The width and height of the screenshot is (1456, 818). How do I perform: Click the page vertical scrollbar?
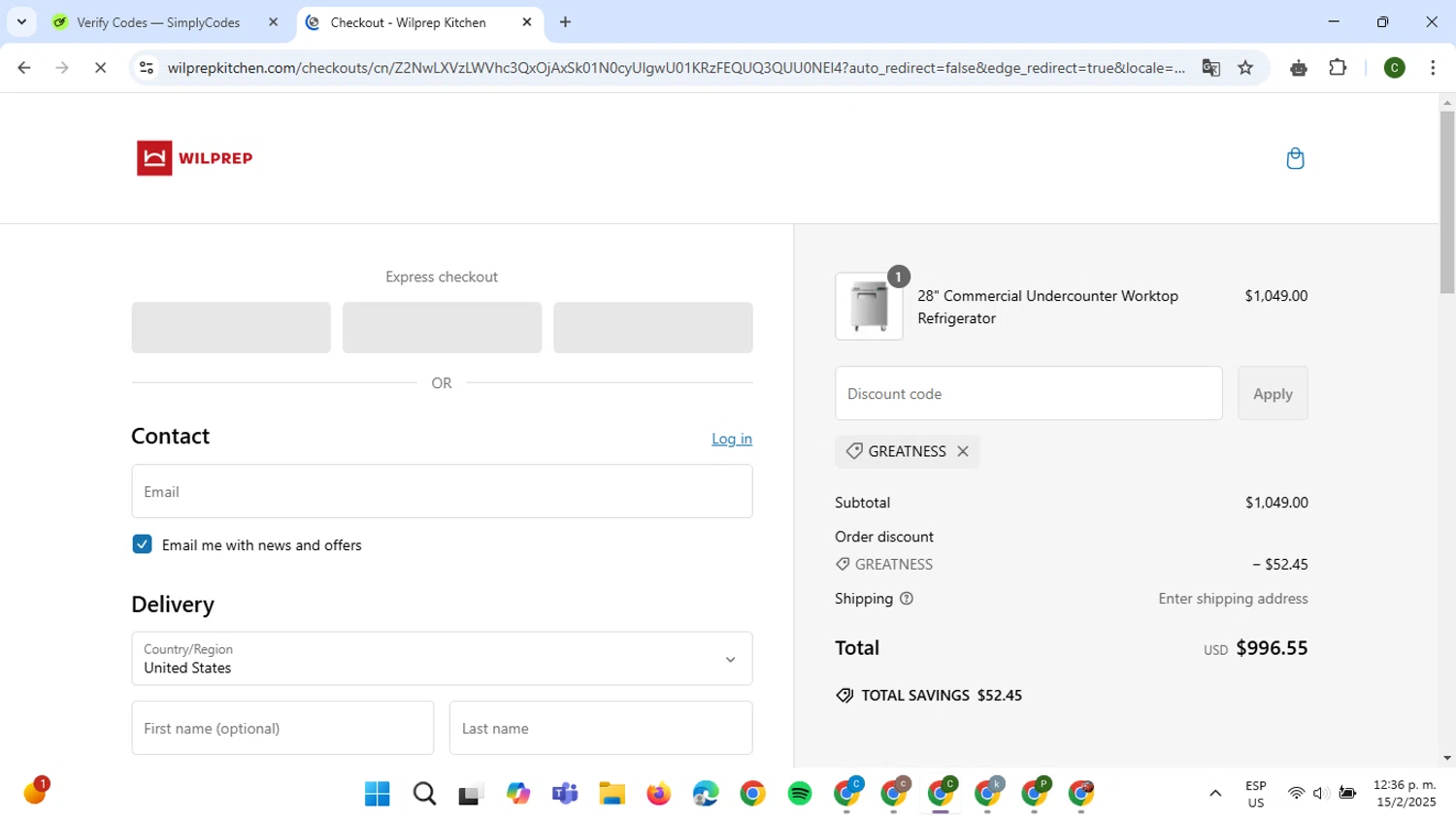(1446, 202)
